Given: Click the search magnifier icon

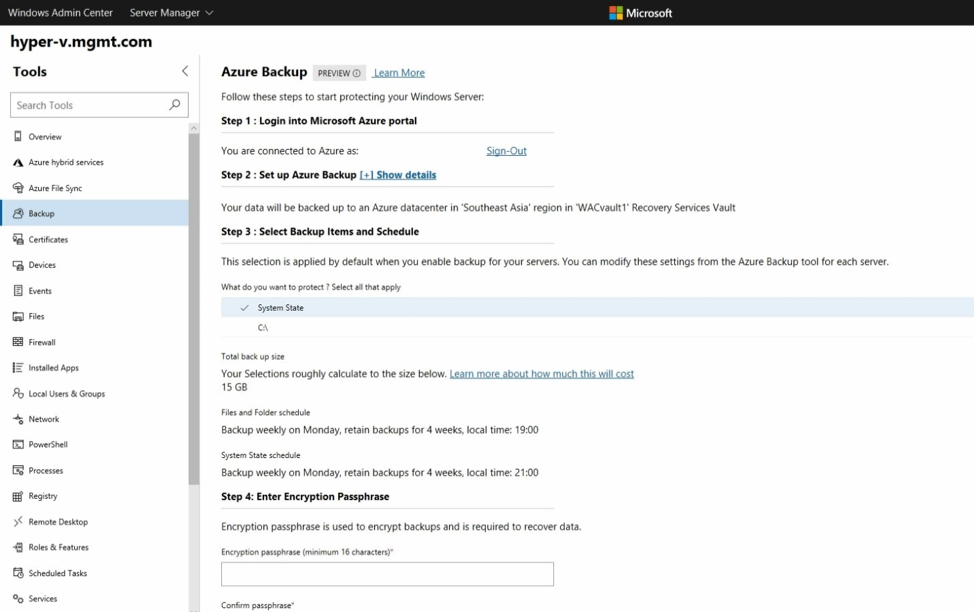Looking at the screenshot, I should (x=175, y=105).
